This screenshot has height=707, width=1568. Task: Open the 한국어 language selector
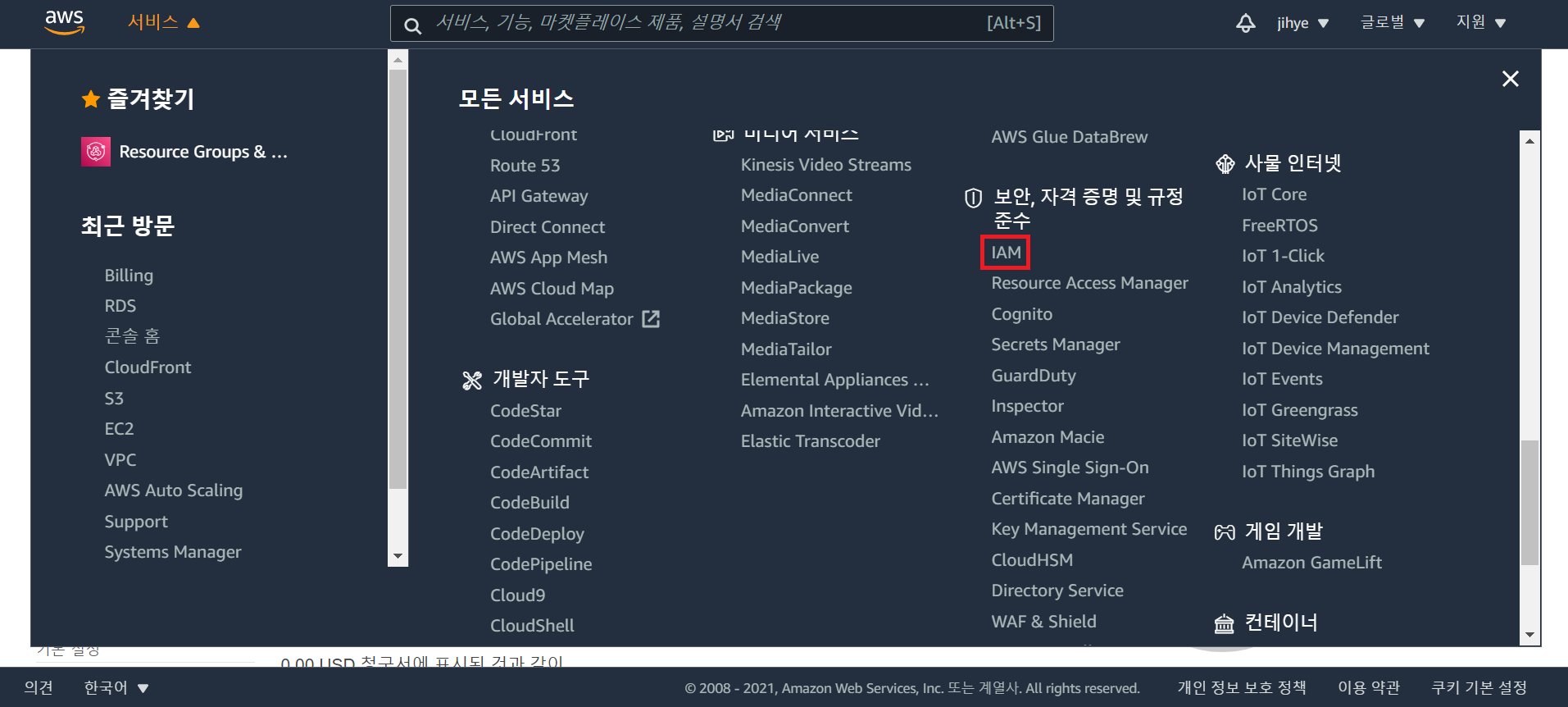coord(116,687)
